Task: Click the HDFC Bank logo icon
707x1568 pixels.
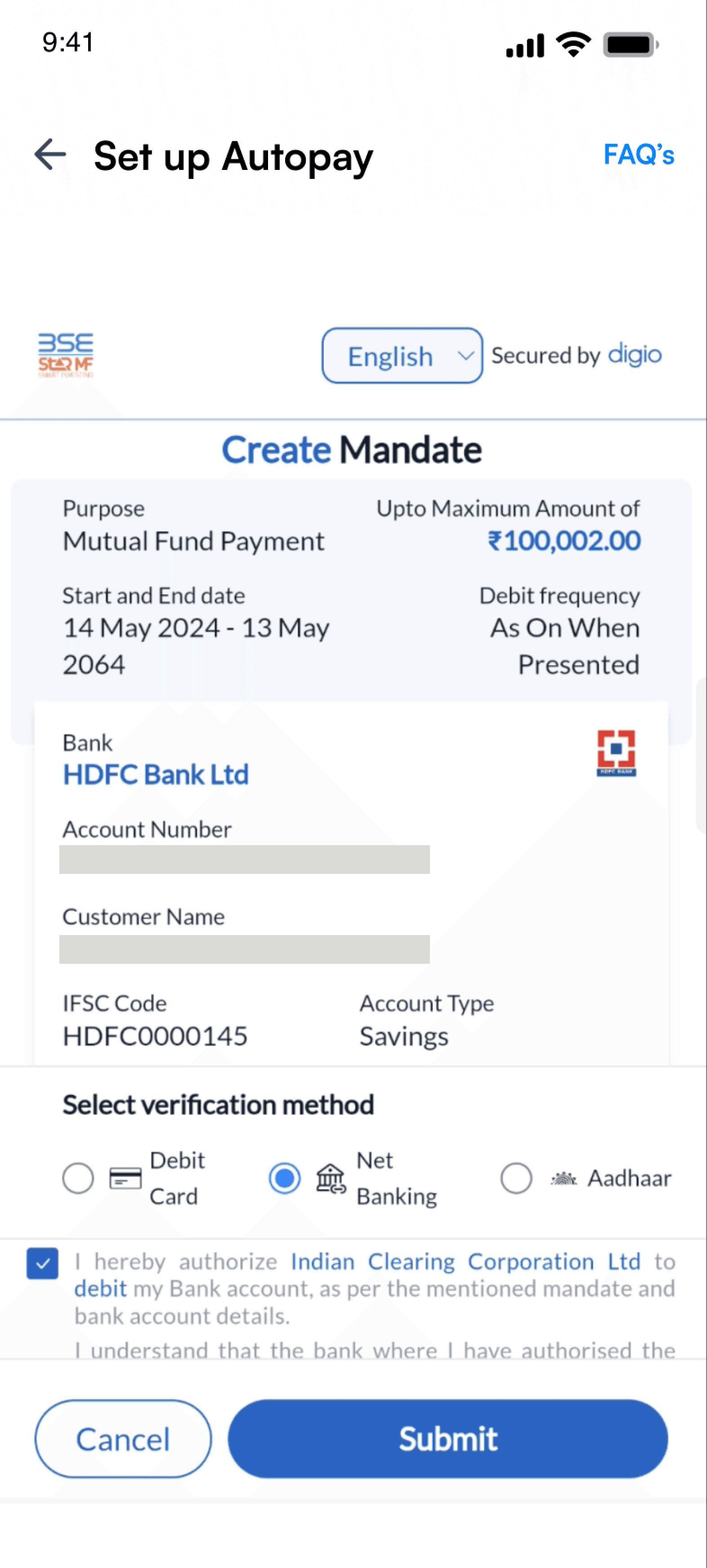Action: click(616, 753)
